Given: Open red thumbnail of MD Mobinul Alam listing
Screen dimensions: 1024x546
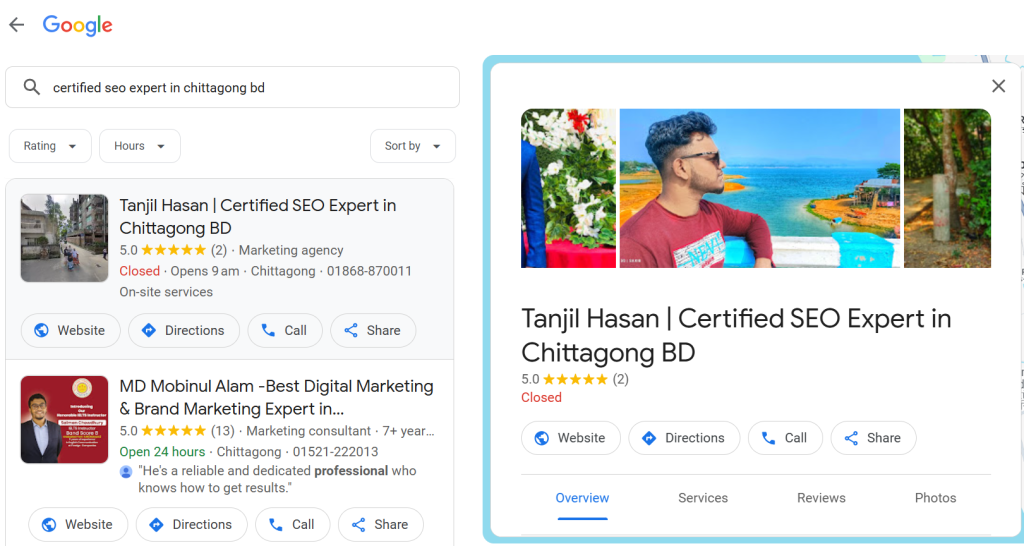Looking at the screenshot, I should point(65,419).
